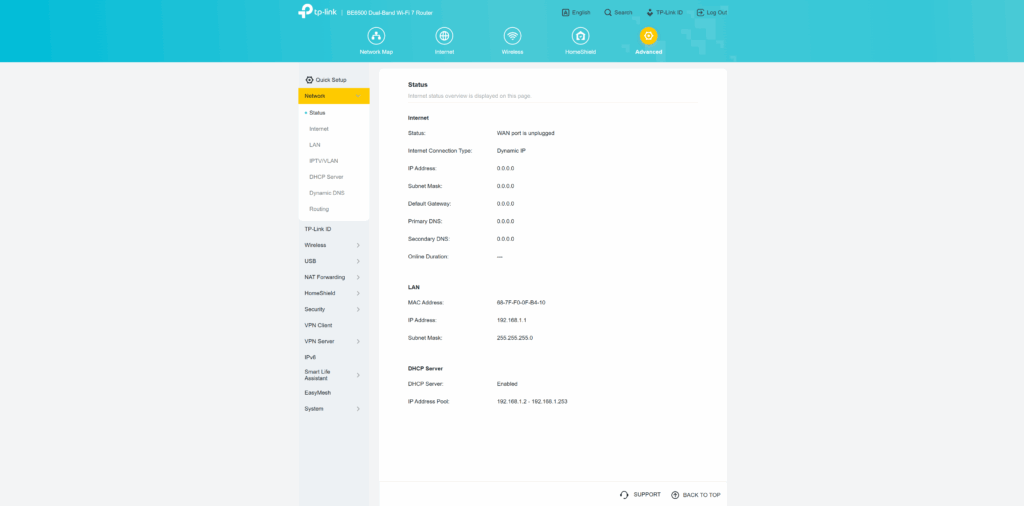Expand the Wireless sidebar chevron
Image resolution: width=1024 pixels, height=506 pixels.
358,245
